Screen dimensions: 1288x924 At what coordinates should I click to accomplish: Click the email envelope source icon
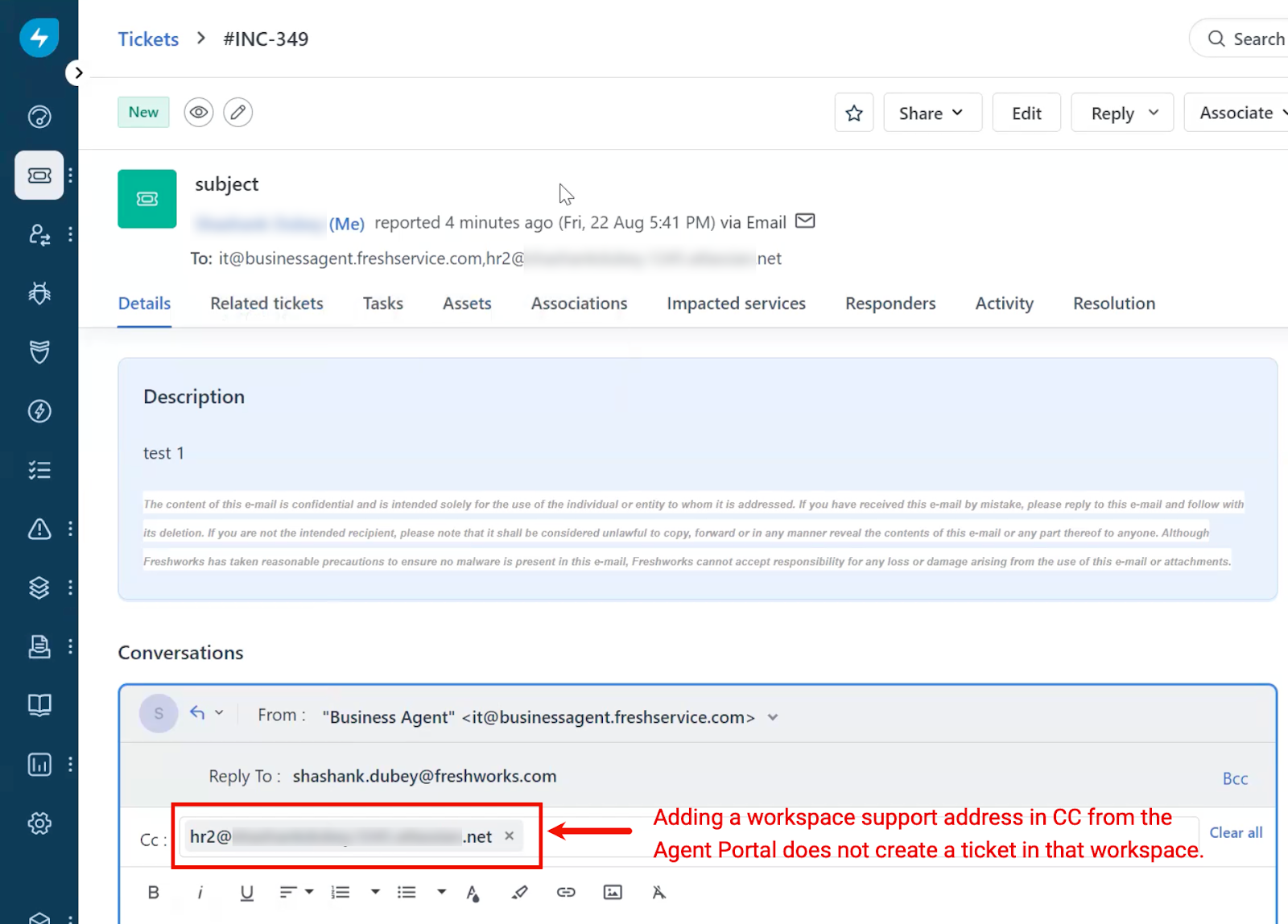coord(805,221)
